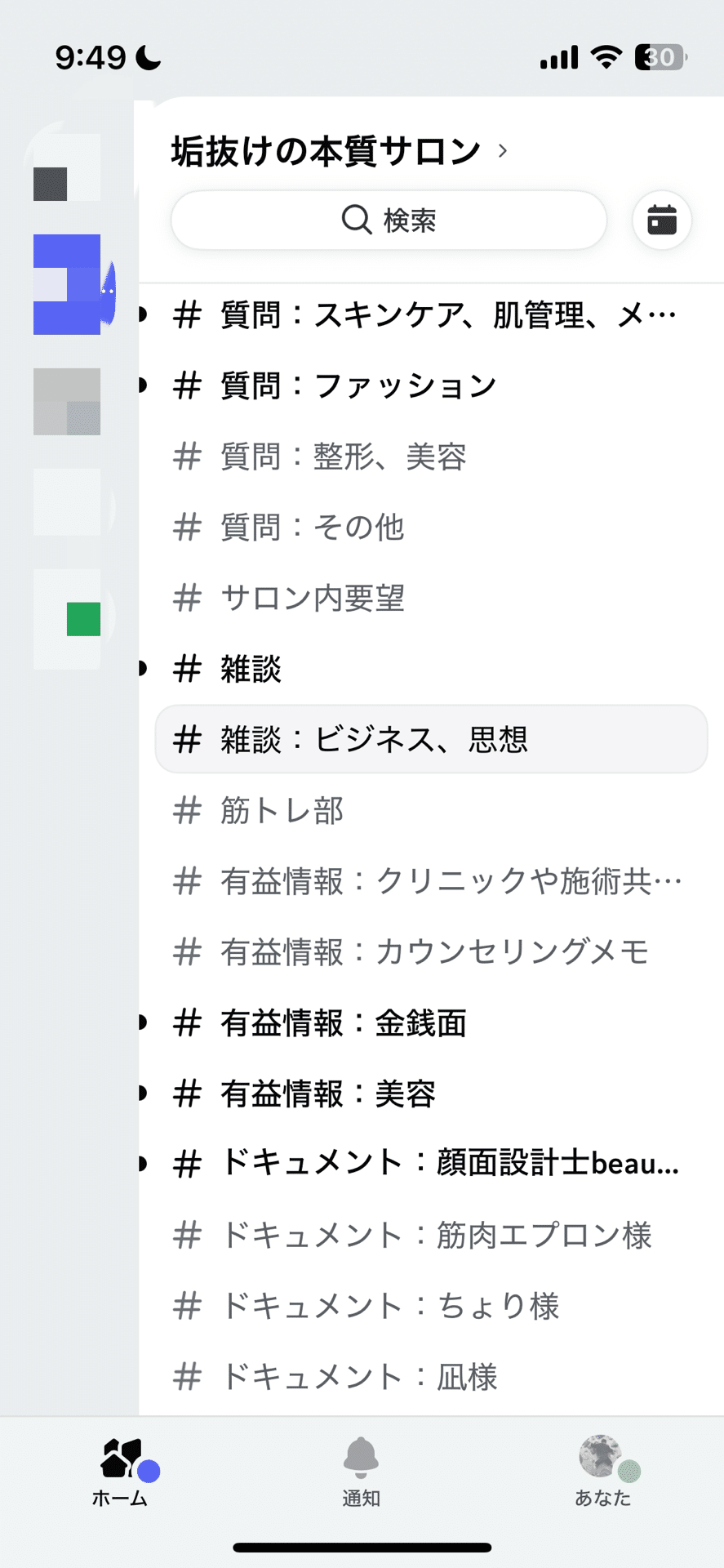The width and height of the screenshot is (724, 1568).
Task: Open channel 雑談：ビジネス、思想
Action: coord(374,739)
